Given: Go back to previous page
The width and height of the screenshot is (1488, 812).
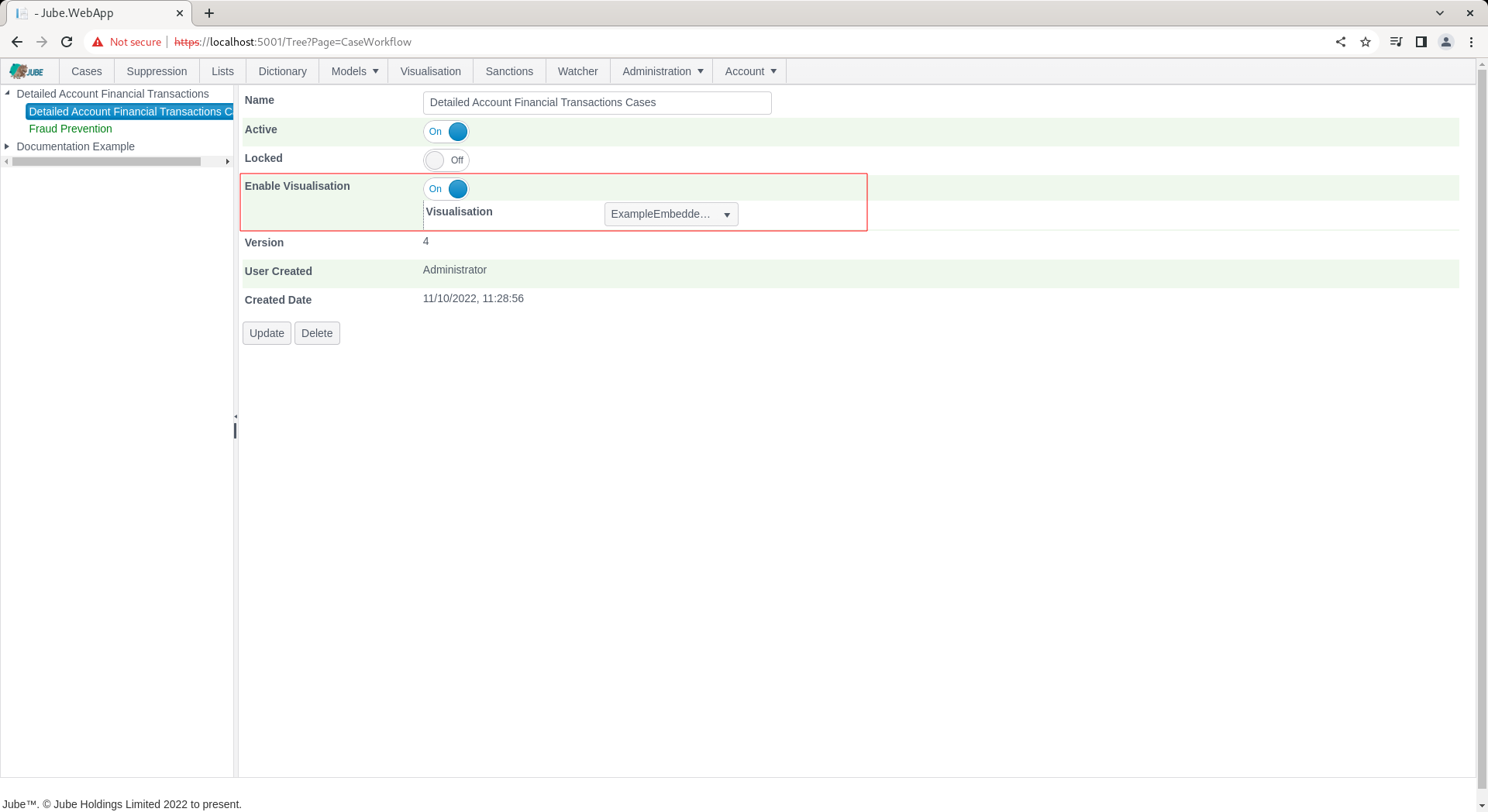Looking at the screenshot, I should pos(17,42).
